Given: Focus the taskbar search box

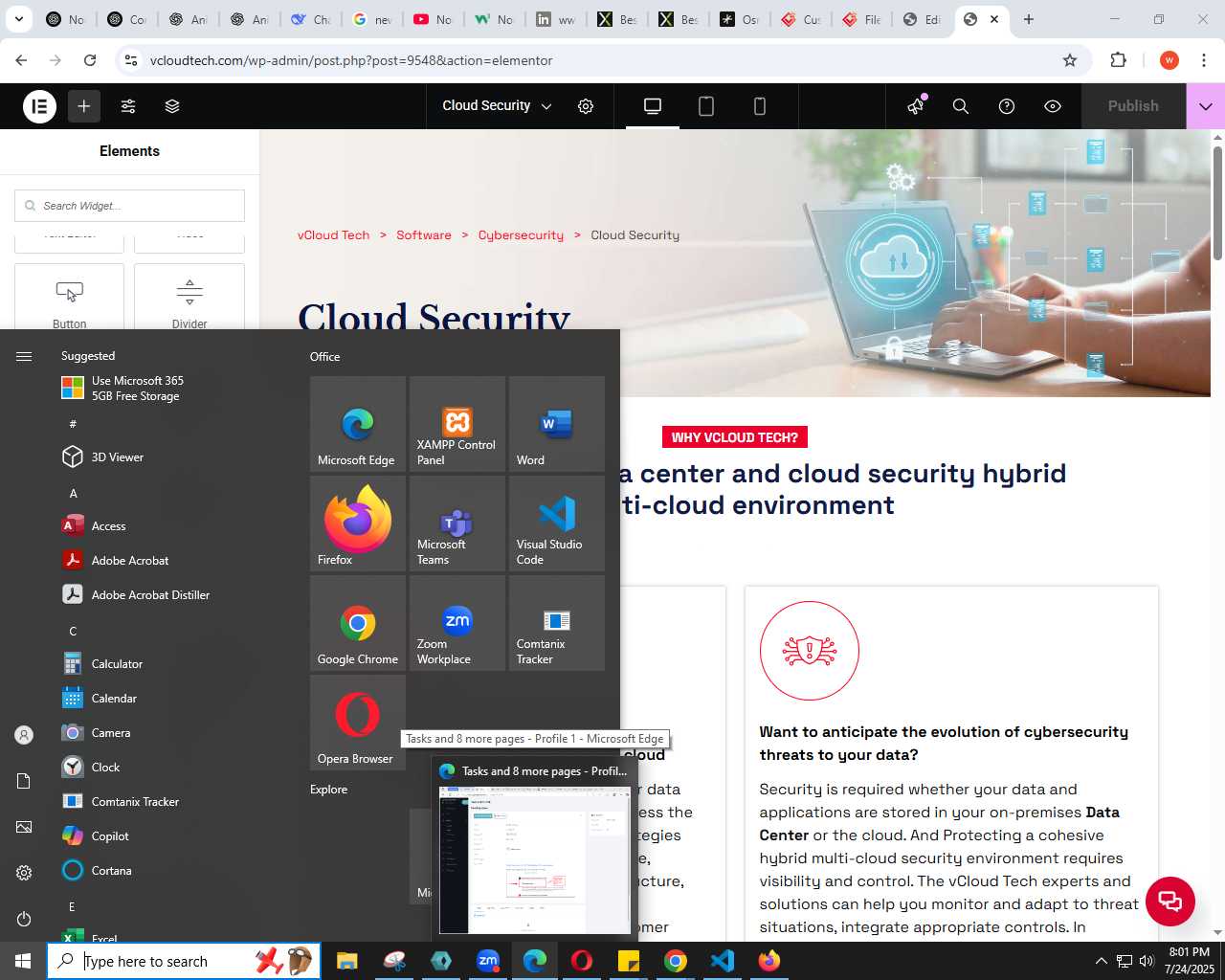Looking at the screenshot, I should pos(184,961).
